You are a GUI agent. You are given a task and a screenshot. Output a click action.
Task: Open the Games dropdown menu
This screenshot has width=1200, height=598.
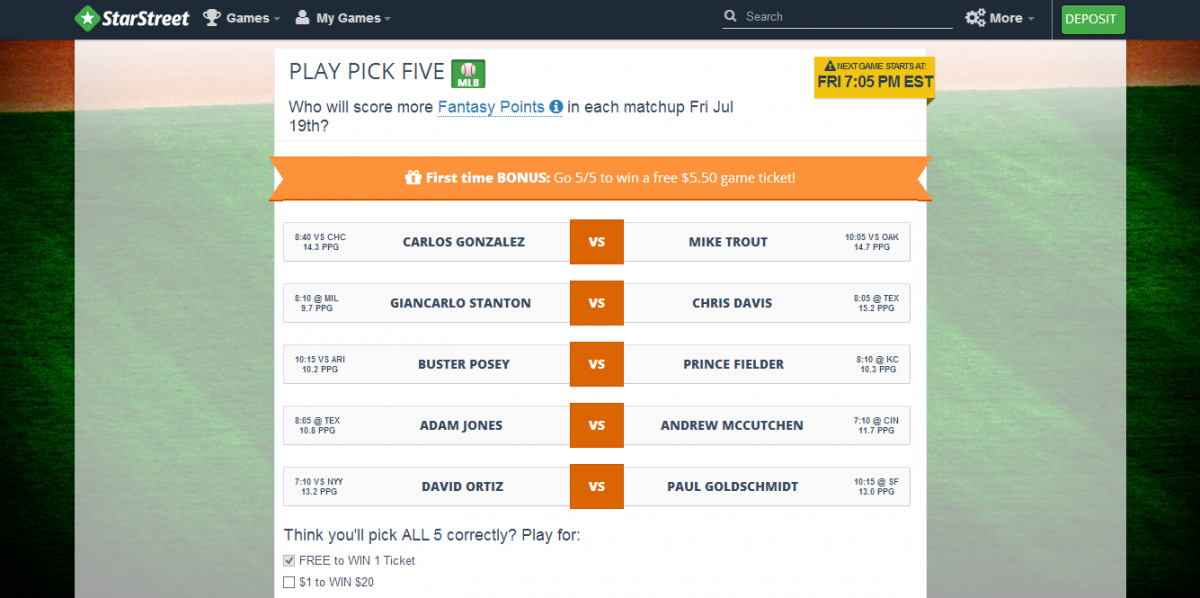[x=248, y=18]
